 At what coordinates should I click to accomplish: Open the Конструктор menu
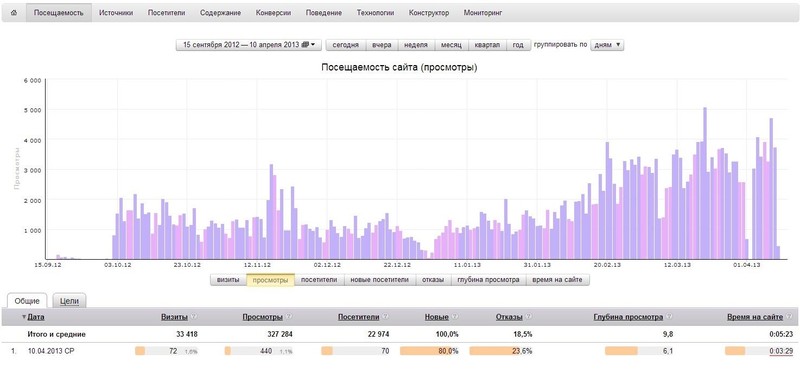[429, 13]
